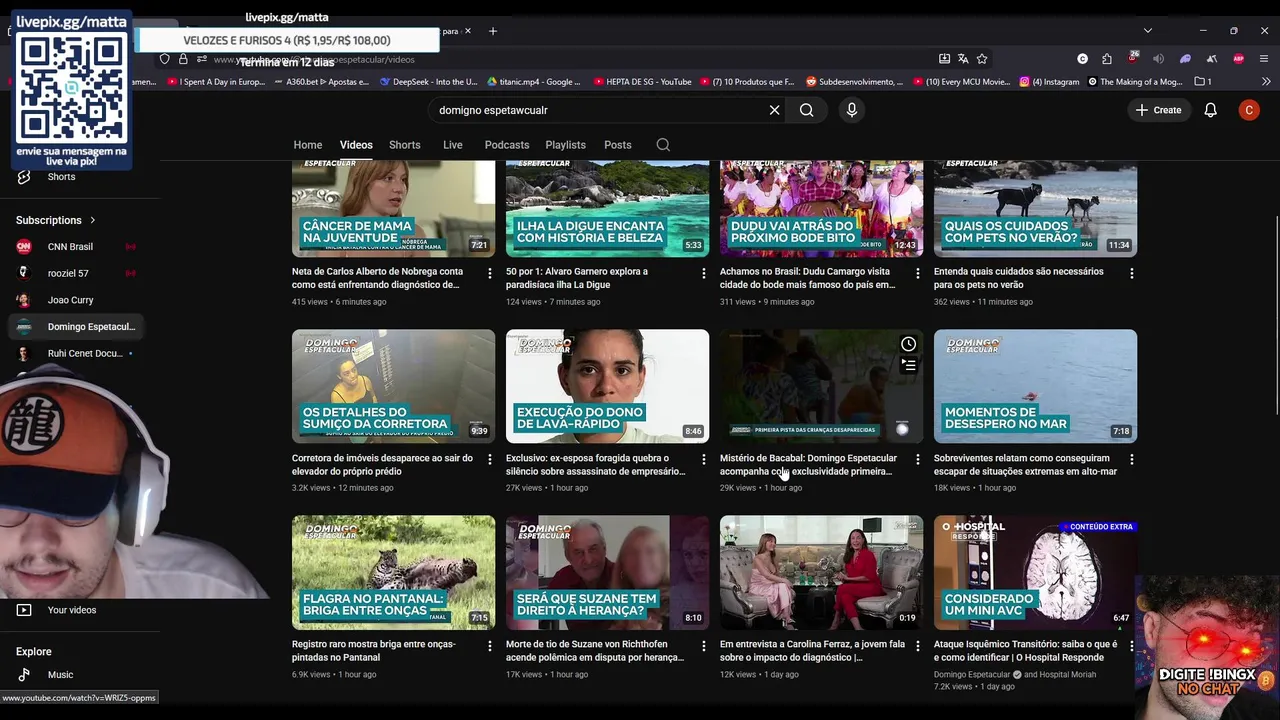Bookmark this page with star icon
Image resolution: width=1280 pixels, height=720 pixels.
pyautogui.click(x=982, y=59)
